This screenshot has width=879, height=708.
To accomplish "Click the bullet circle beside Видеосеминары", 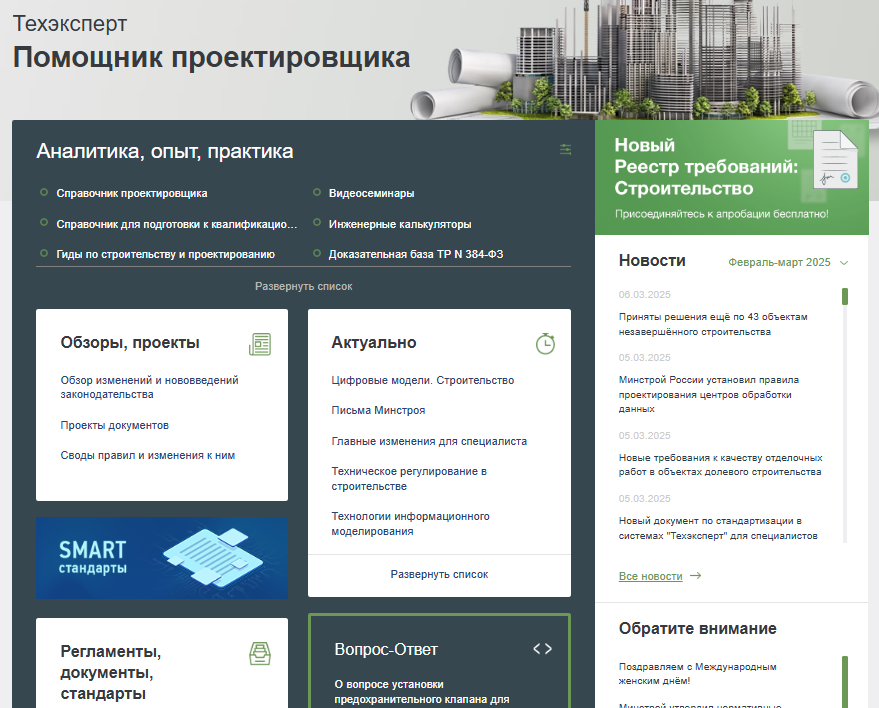I will [317, 192].
